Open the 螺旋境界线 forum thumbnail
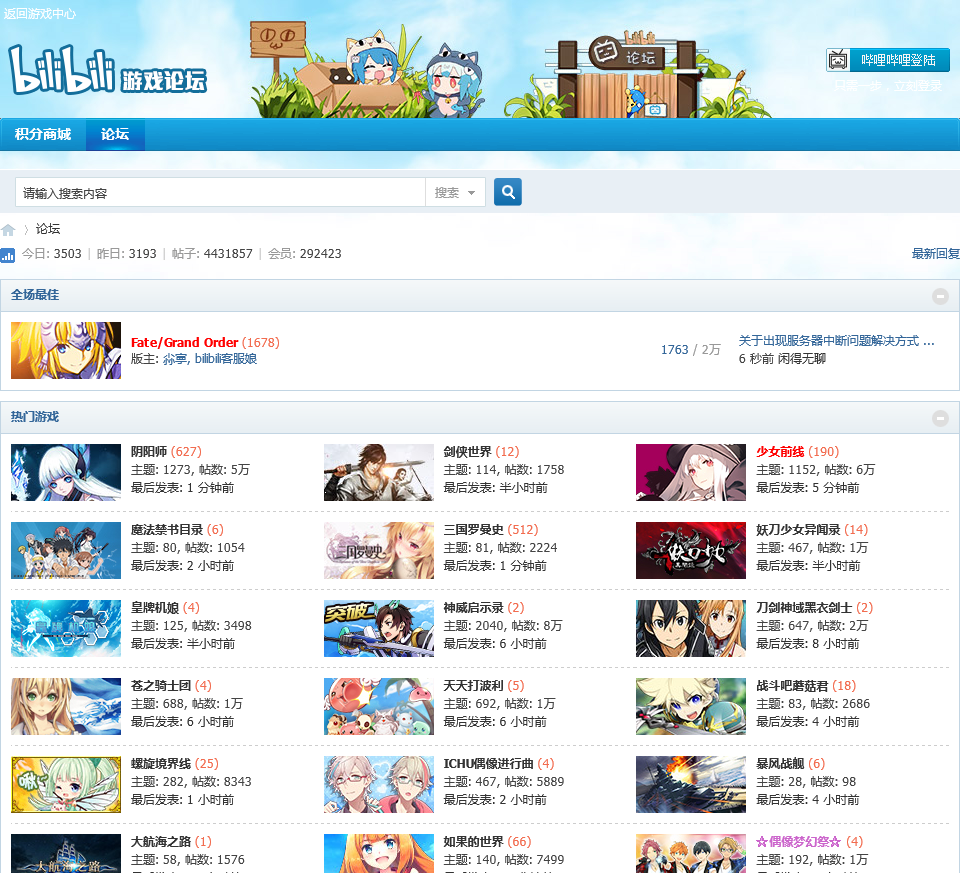The image size is (960, 873). 66,784
